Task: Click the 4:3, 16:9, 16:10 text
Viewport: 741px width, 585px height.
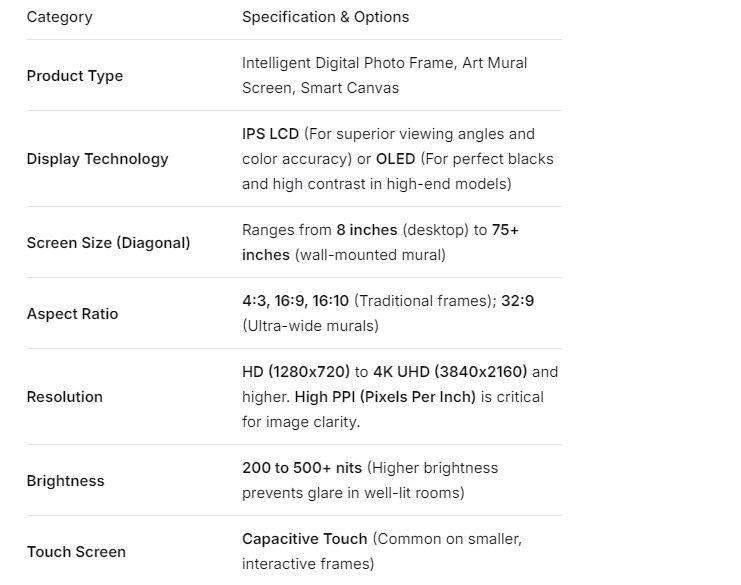Action: pos(295,301)
